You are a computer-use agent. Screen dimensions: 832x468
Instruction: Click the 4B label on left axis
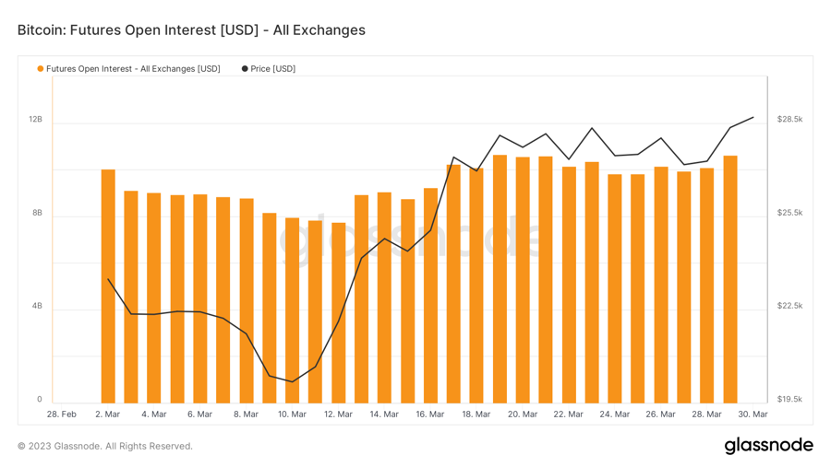(x=36, y=306)
